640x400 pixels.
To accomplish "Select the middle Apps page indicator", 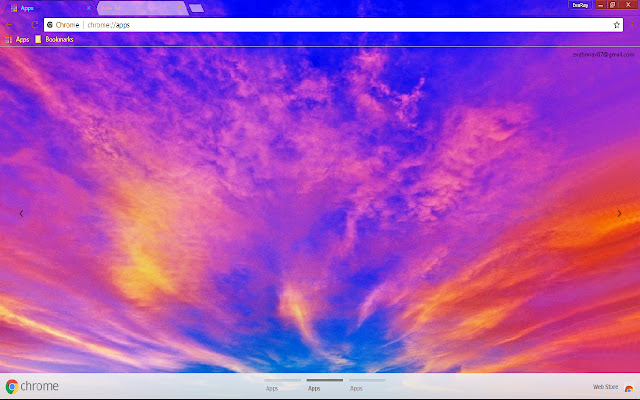I will point(314,384).
